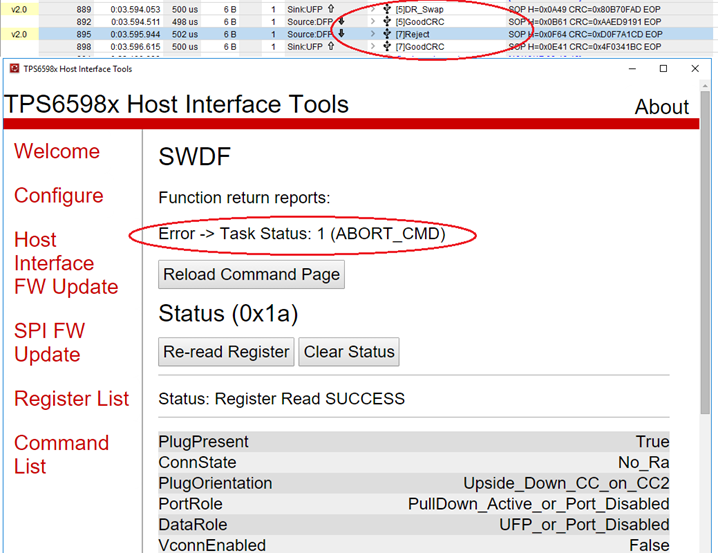Click USB icon in [7]Reject row

point(387,34)
